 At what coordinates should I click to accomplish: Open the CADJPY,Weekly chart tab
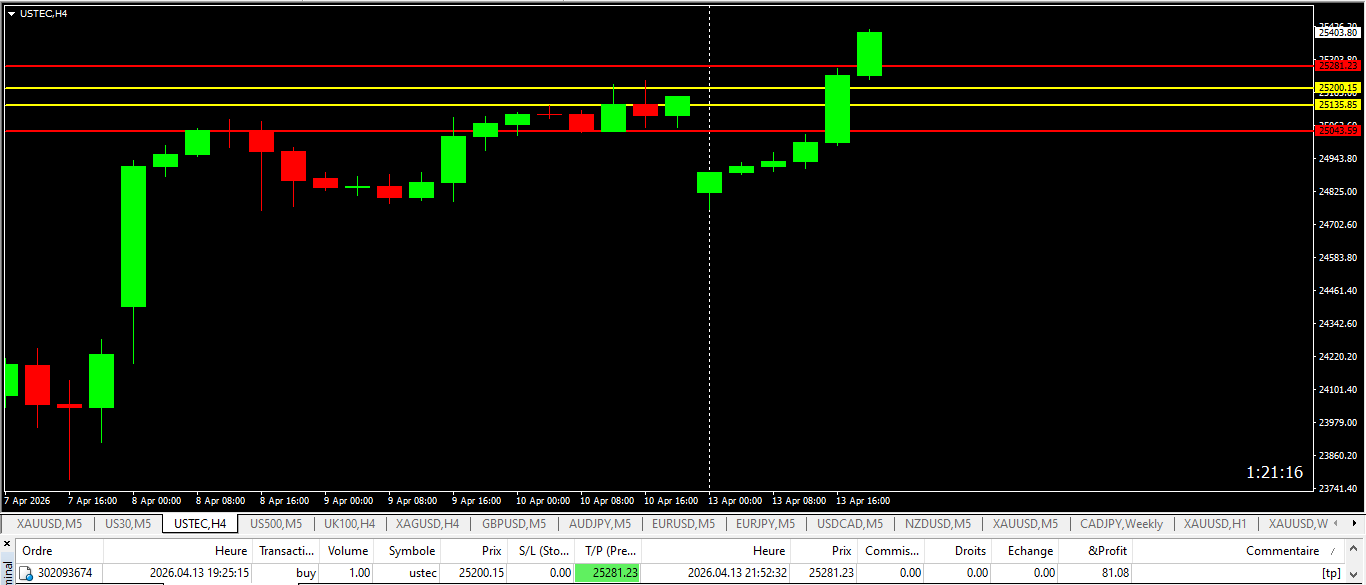(x=1121, y=524)
